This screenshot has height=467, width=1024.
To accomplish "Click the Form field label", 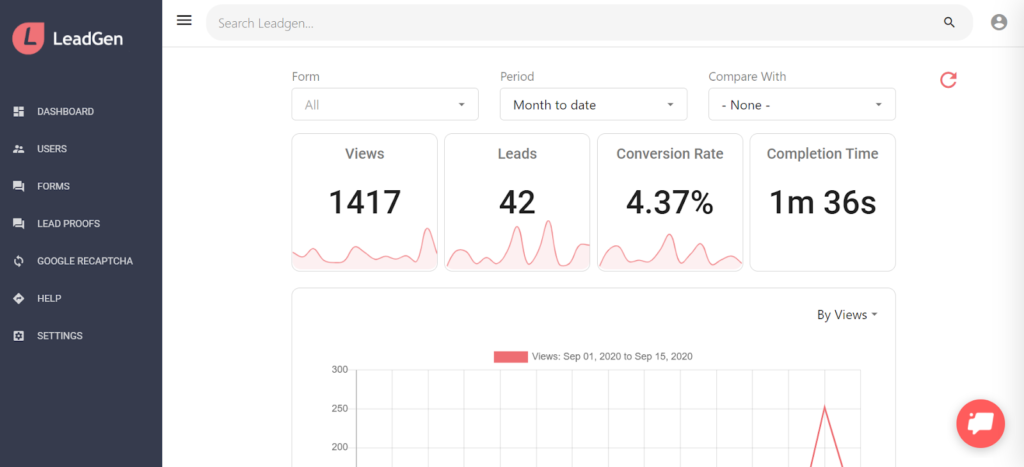I will (306, 76).
